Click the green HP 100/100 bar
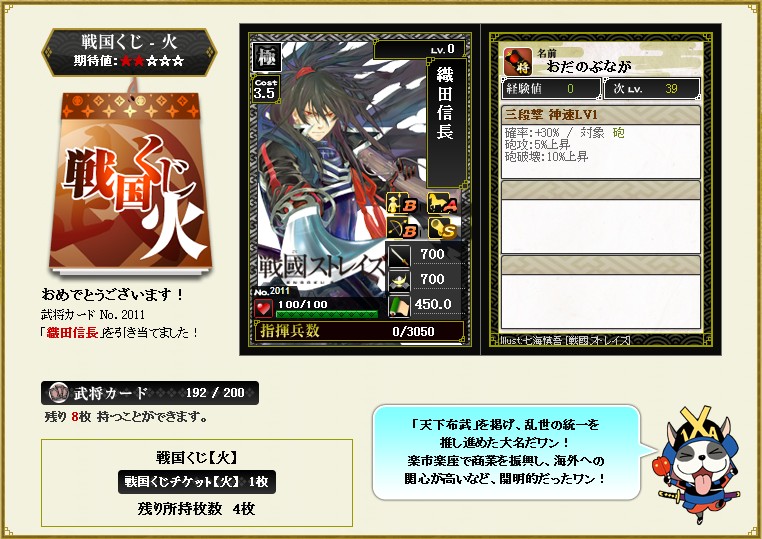Image resolution: width=762 pixels, height=539 pixels. [x=327, y=314]
